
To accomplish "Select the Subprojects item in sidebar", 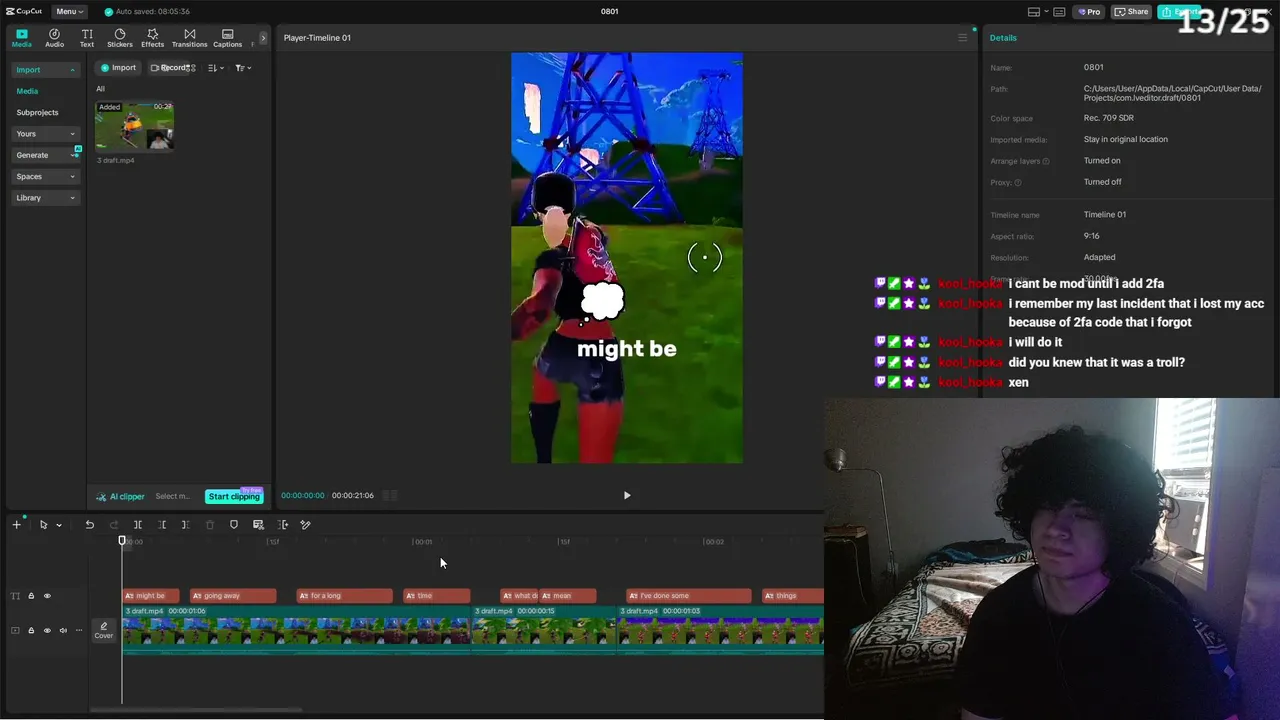I will [x=37, y=113].
